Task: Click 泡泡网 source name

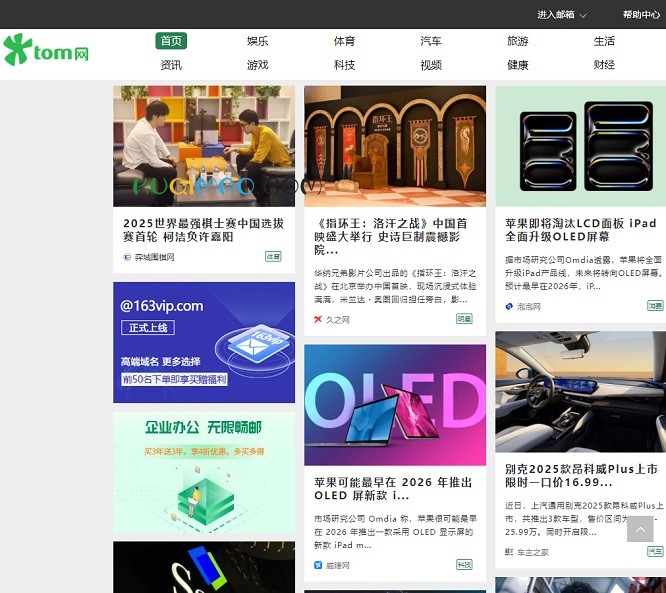Action: click(x=529, y=306)
